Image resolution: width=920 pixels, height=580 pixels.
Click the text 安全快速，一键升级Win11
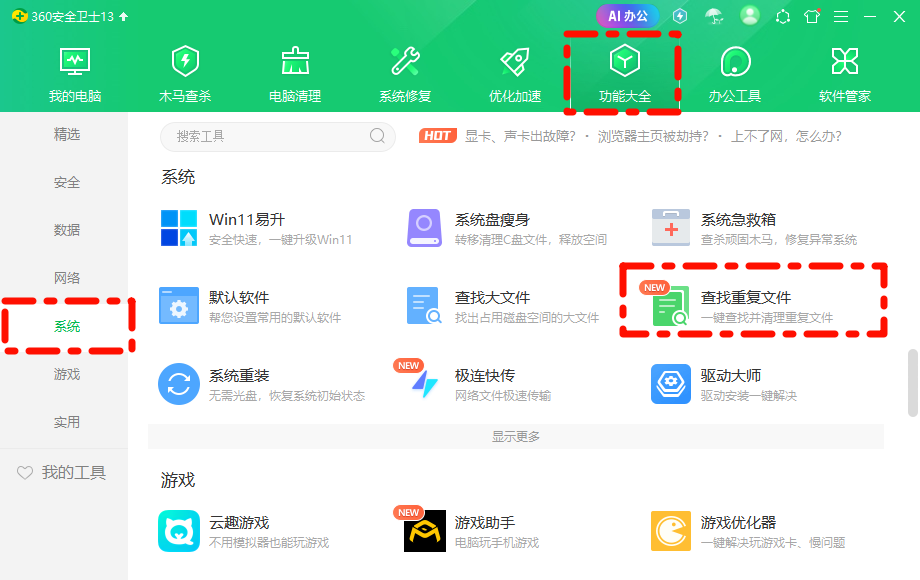(280, 240)
